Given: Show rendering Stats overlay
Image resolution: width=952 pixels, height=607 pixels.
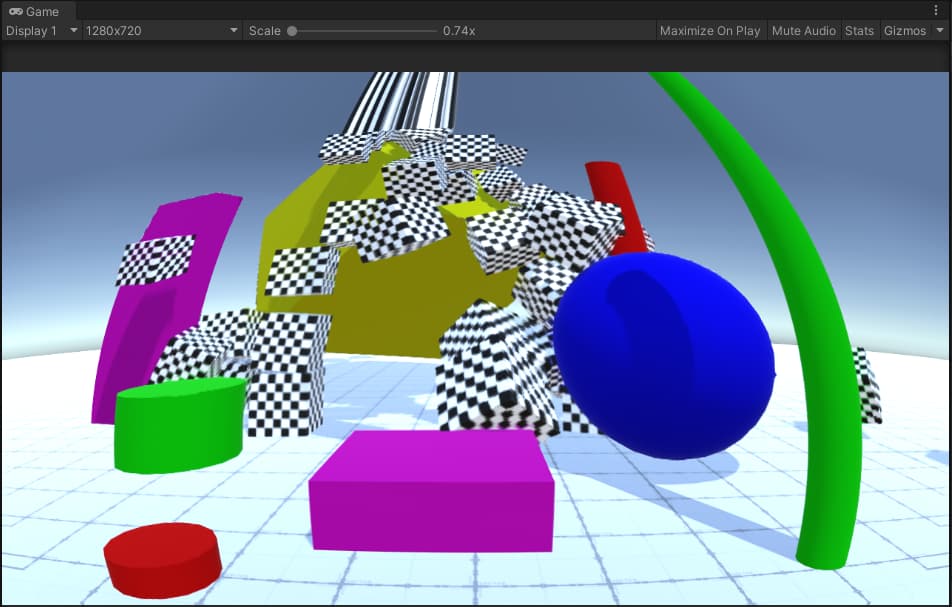Looking at the screenshot, I should point(859,31).
